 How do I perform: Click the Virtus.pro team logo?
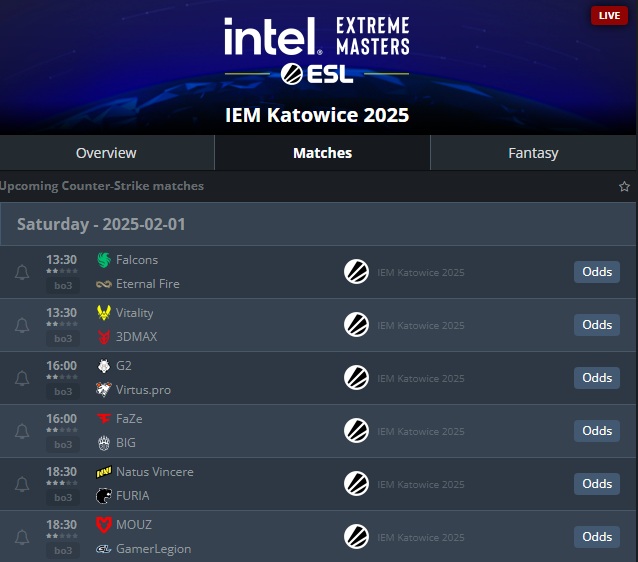pyautogui.click(x=104, y=390)
